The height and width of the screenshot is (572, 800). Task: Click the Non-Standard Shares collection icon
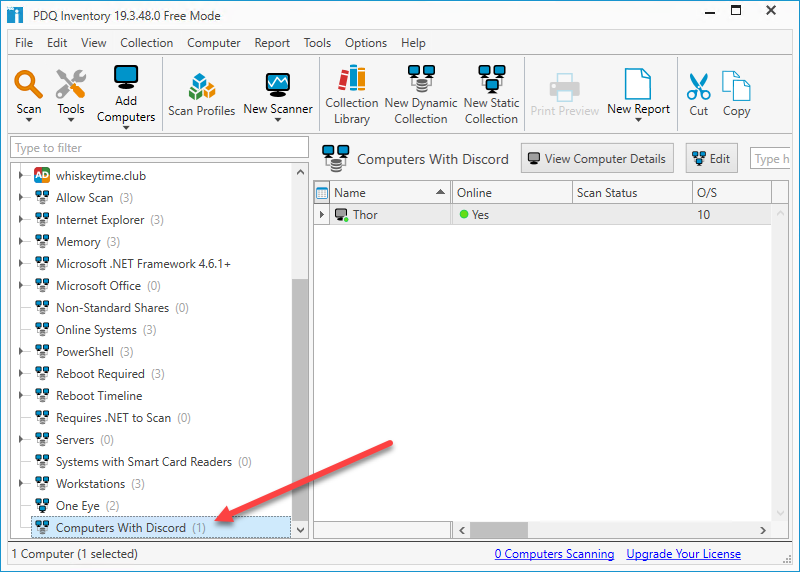click(42, 307)
